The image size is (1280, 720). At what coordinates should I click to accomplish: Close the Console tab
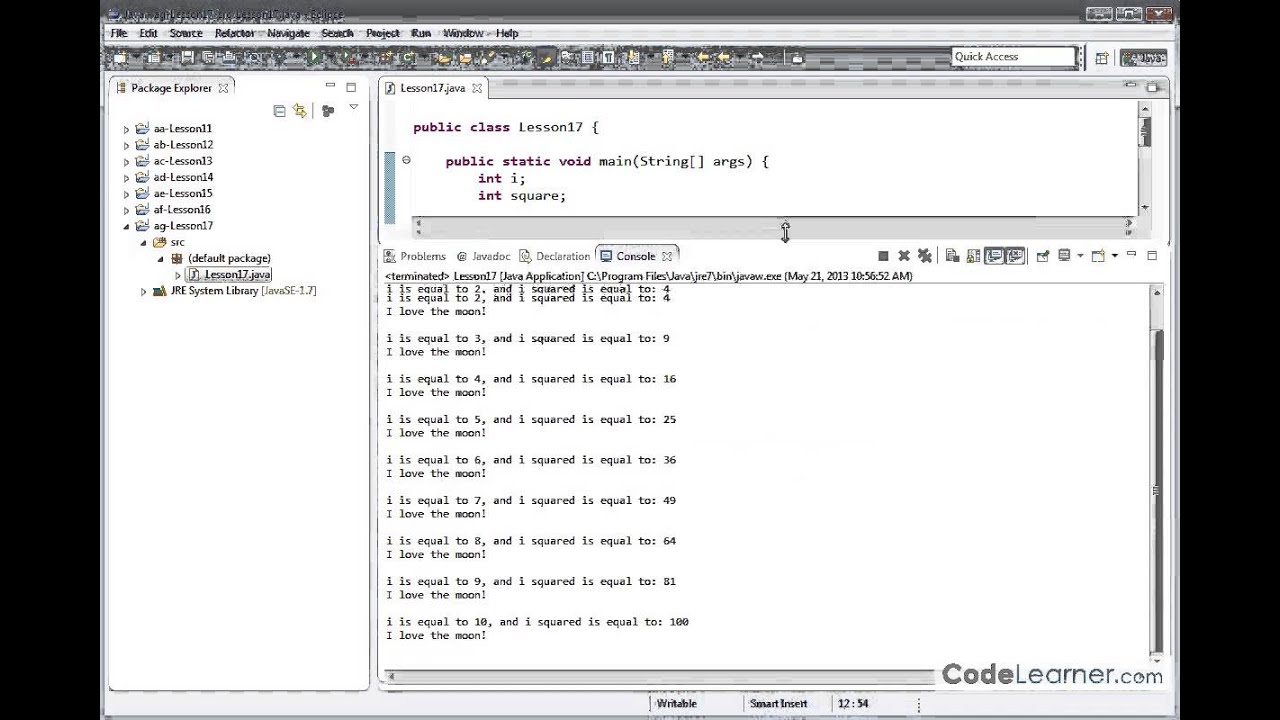[x=667, y=256]
